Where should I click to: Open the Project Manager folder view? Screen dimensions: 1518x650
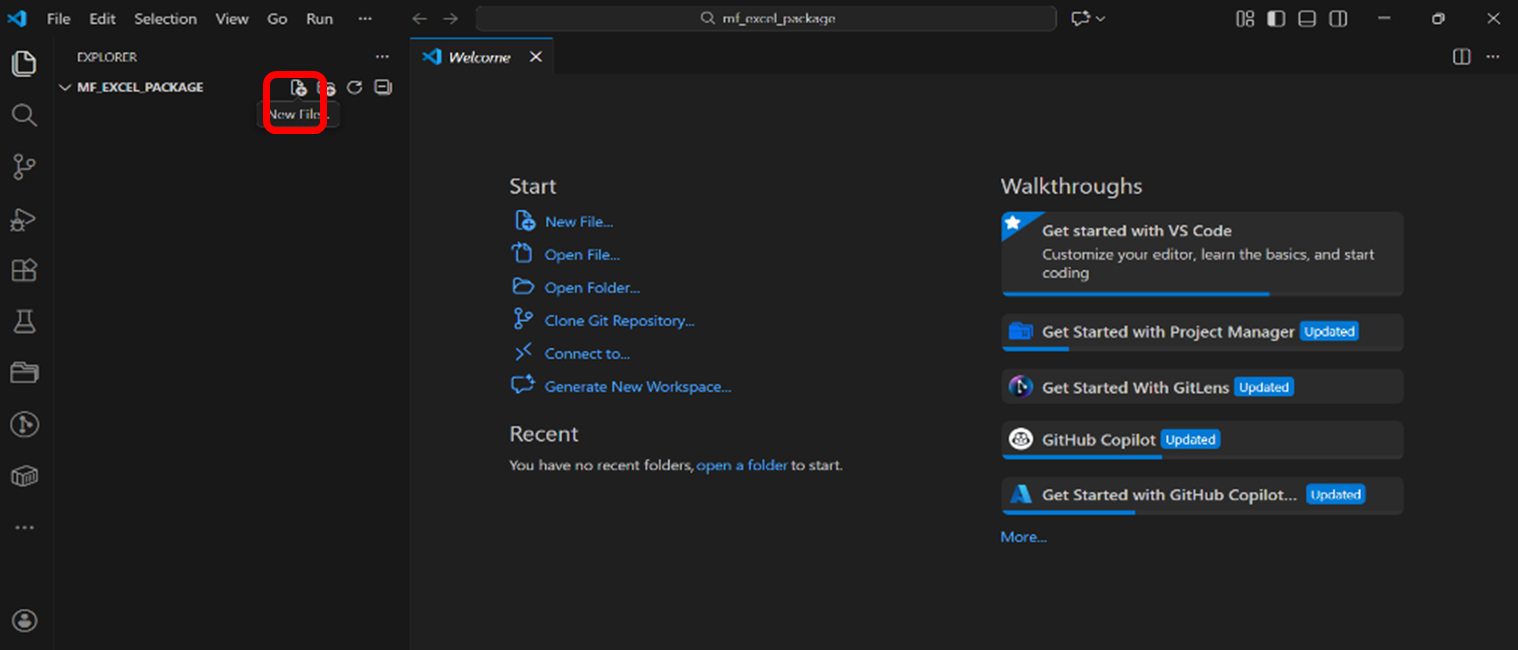[x=24, y=373]
